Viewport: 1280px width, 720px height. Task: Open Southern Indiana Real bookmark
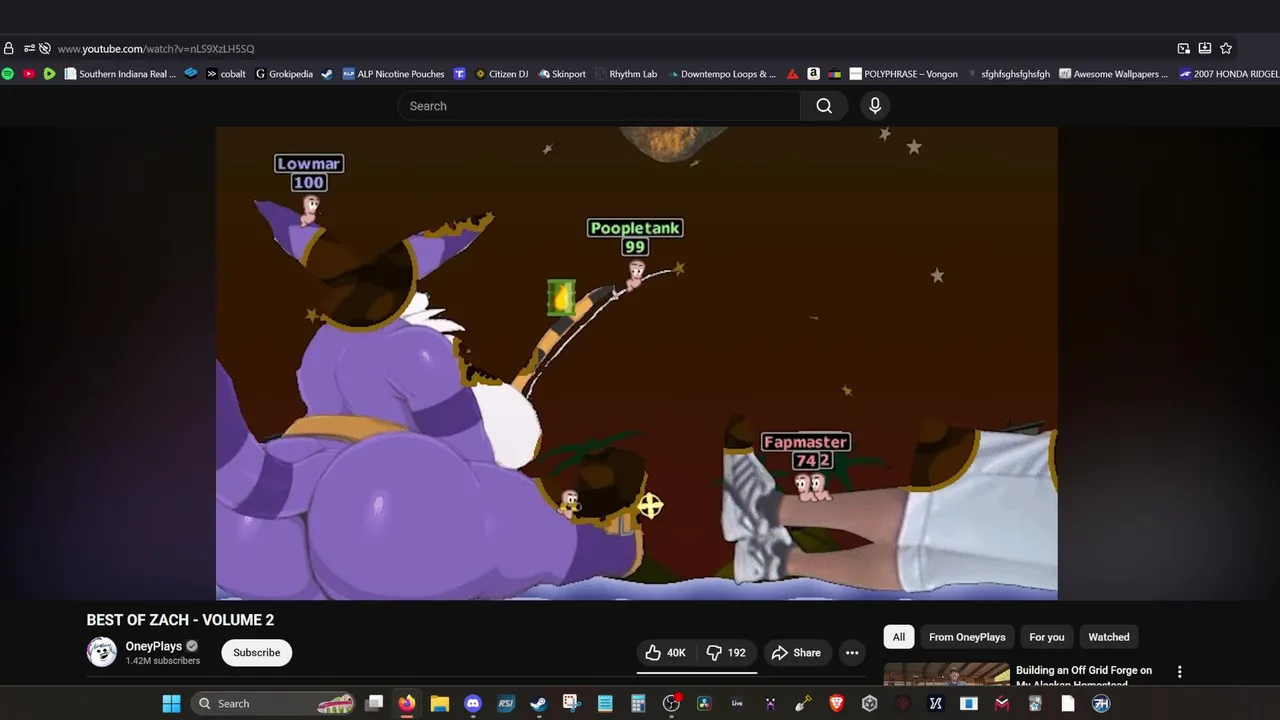click(120, 74)
